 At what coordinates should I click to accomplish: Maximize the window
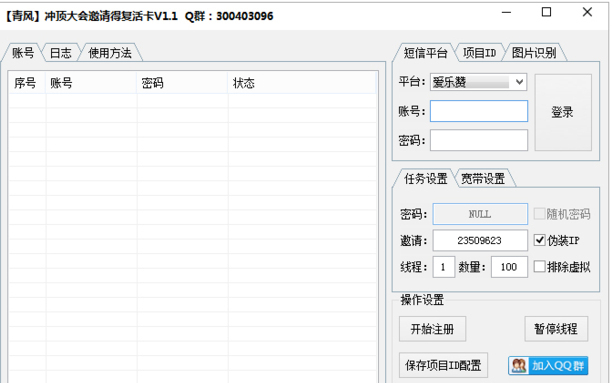pos(547,12)
